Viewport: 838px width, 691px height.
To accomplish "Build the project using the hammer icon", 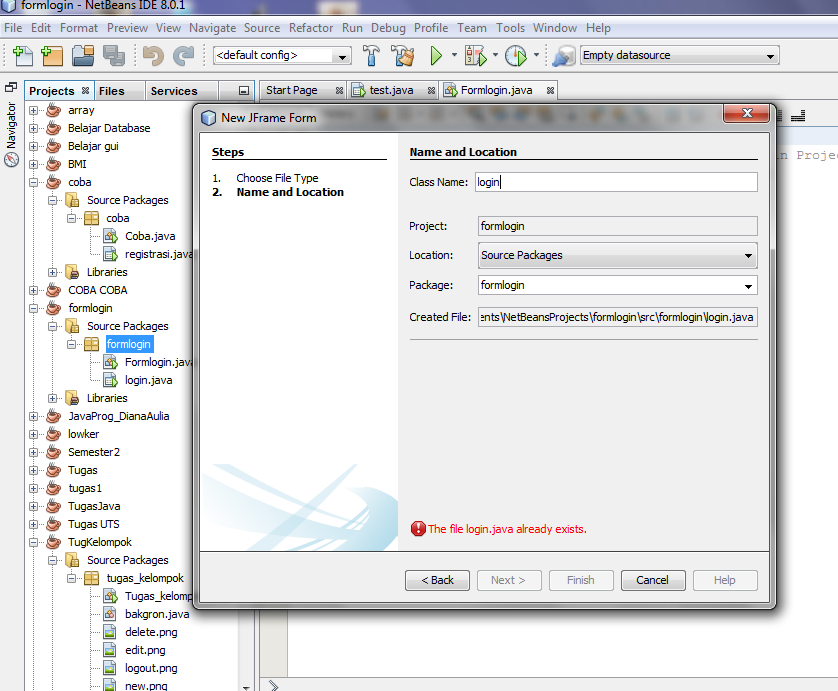I will point(371,57).
